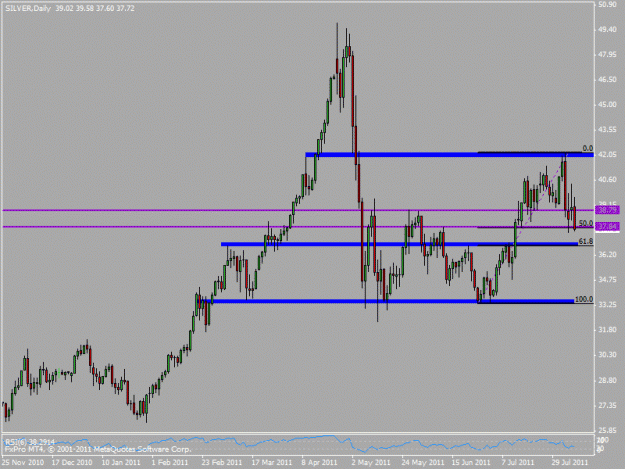Select the blue support line near 33.25
Image resolution: width=625 pixels, height=469 pixels.
pyautogui.click(x=385, y=301)
